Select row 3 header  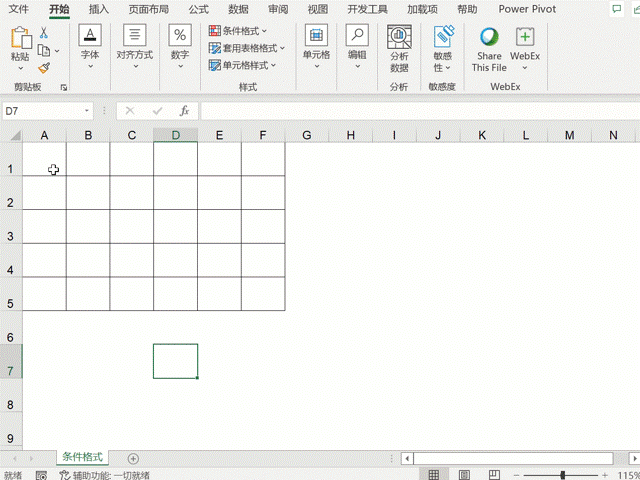[x=11, y=227]
